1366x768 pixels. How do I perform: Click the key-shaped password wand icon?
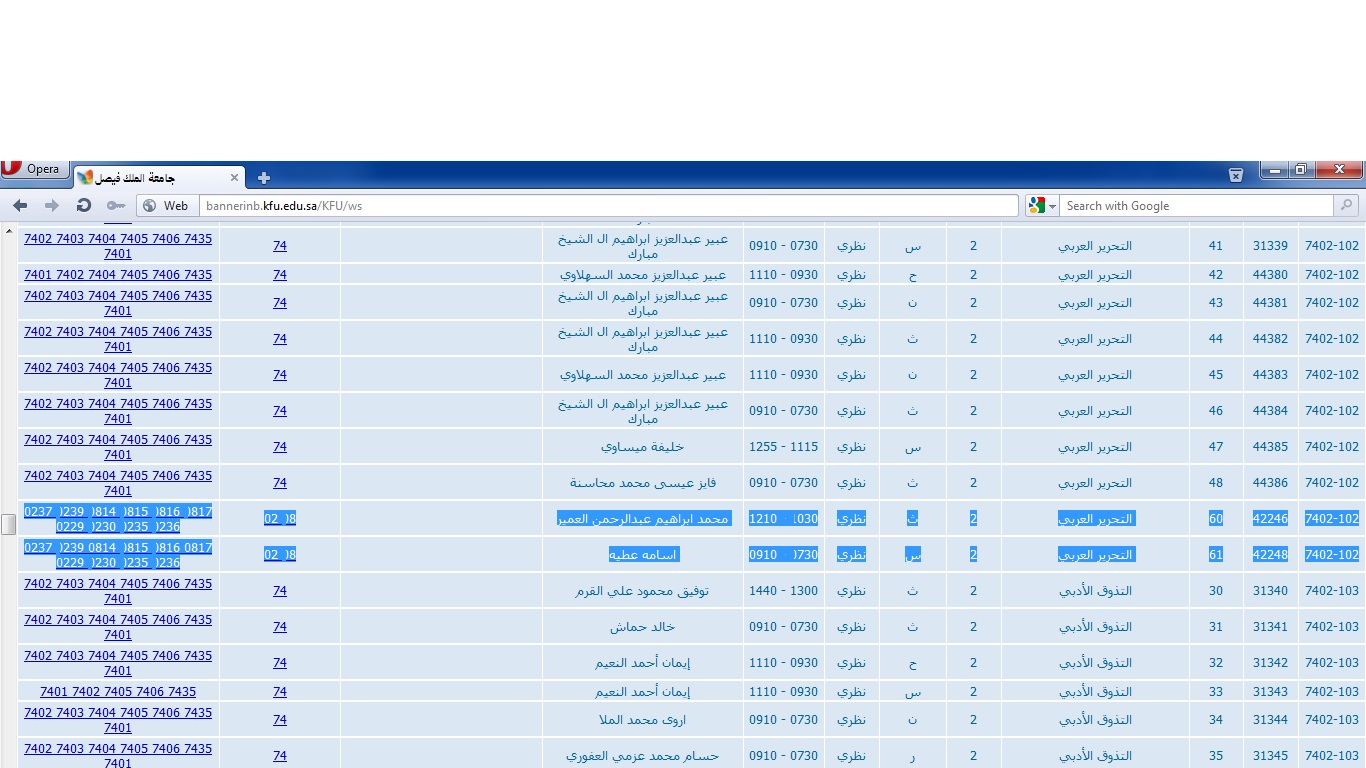[x=116, y=206]
